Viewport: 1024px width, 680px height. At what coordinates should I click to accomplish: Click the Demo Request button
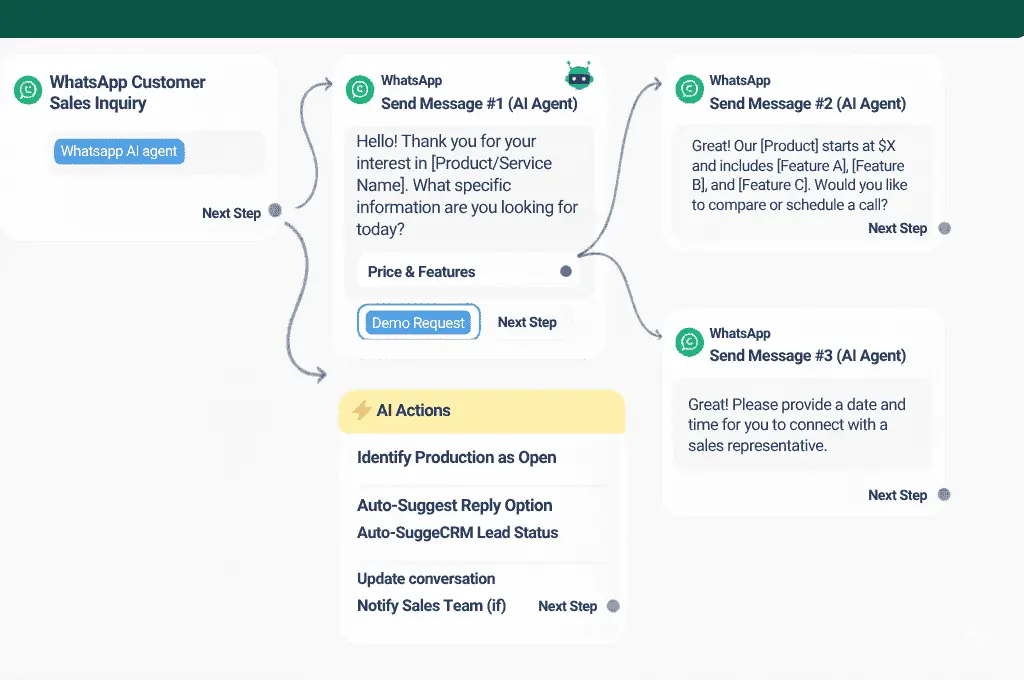pyautogui.click(x=419, y=322)
